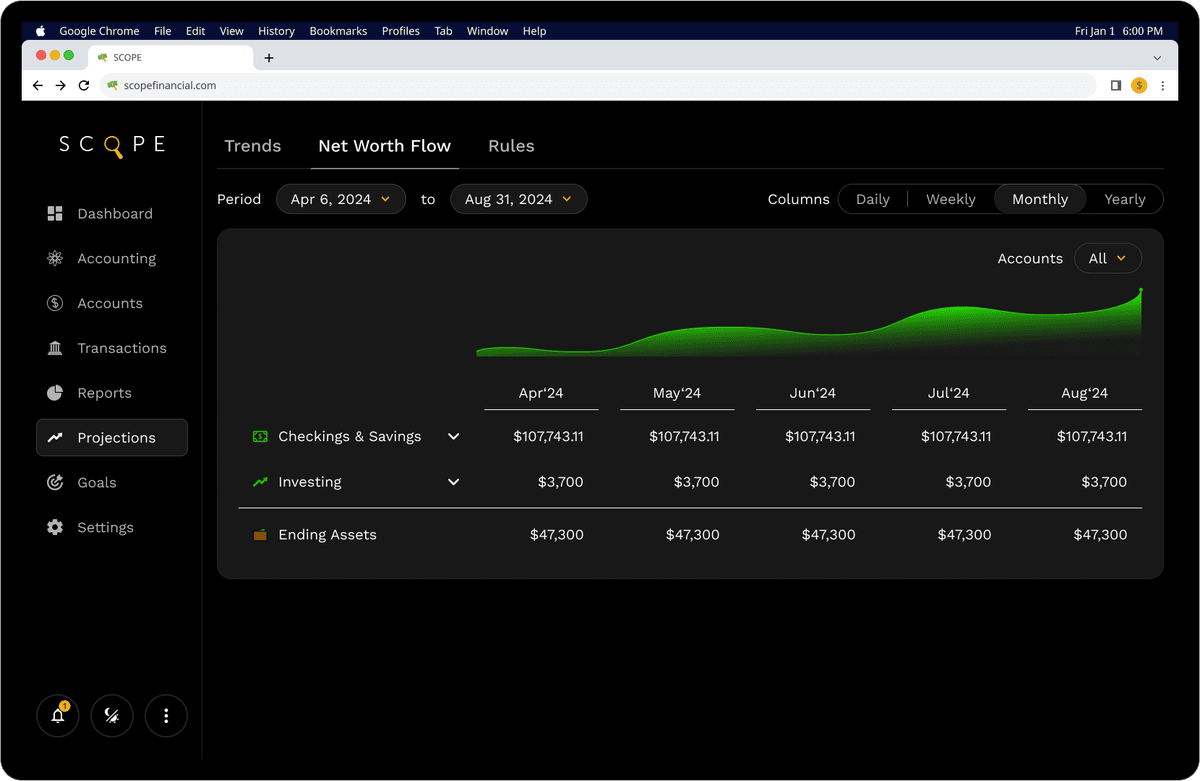Open the Apr 6, 2024 period dropdown
1200x781 pixels.
pos(341,199)
